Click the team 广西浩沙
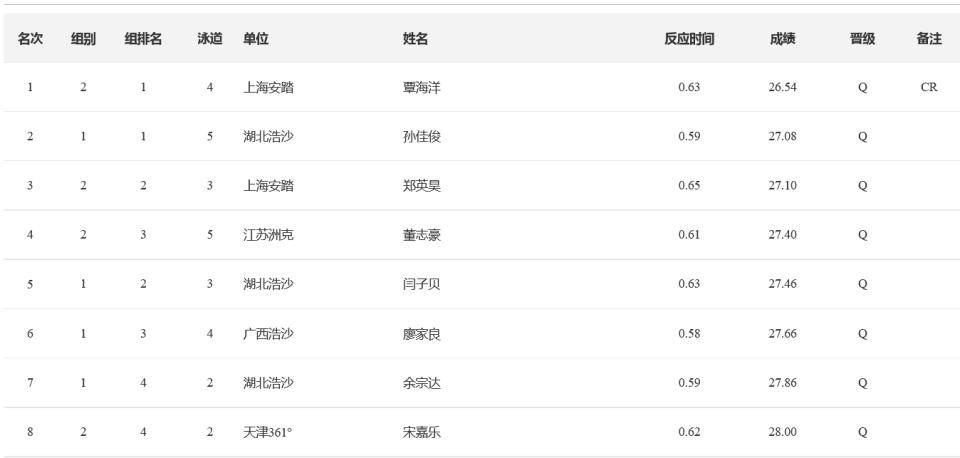The width and height of the screenshot is (960, 458). coord(268,334)
